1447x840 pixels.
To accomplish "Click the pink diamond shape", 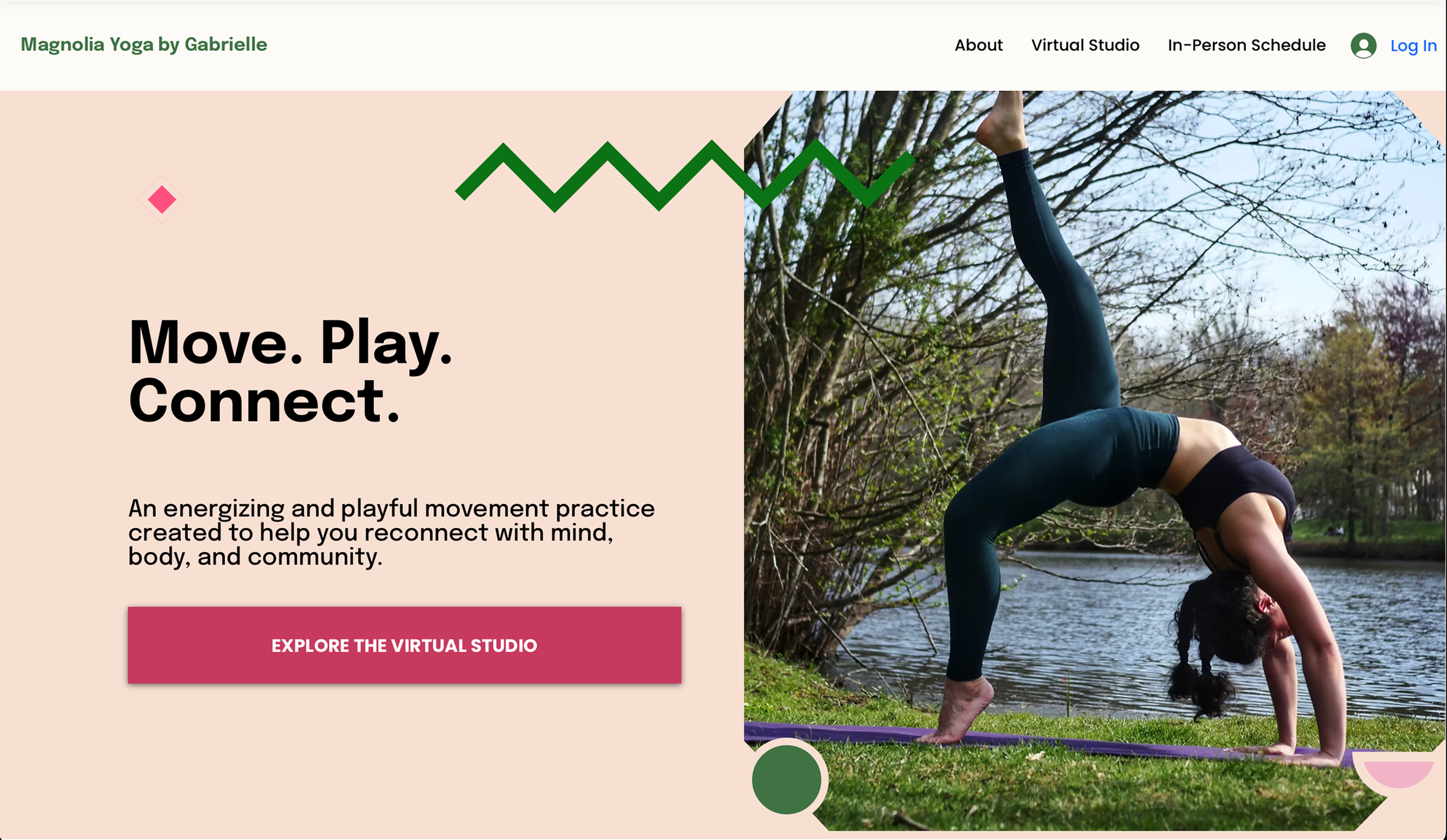I will (161, 200).
